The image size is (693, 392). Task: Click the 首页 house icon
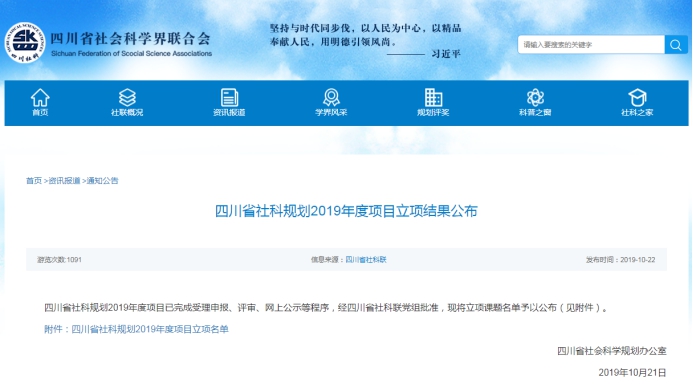click(x=40, y=97)
